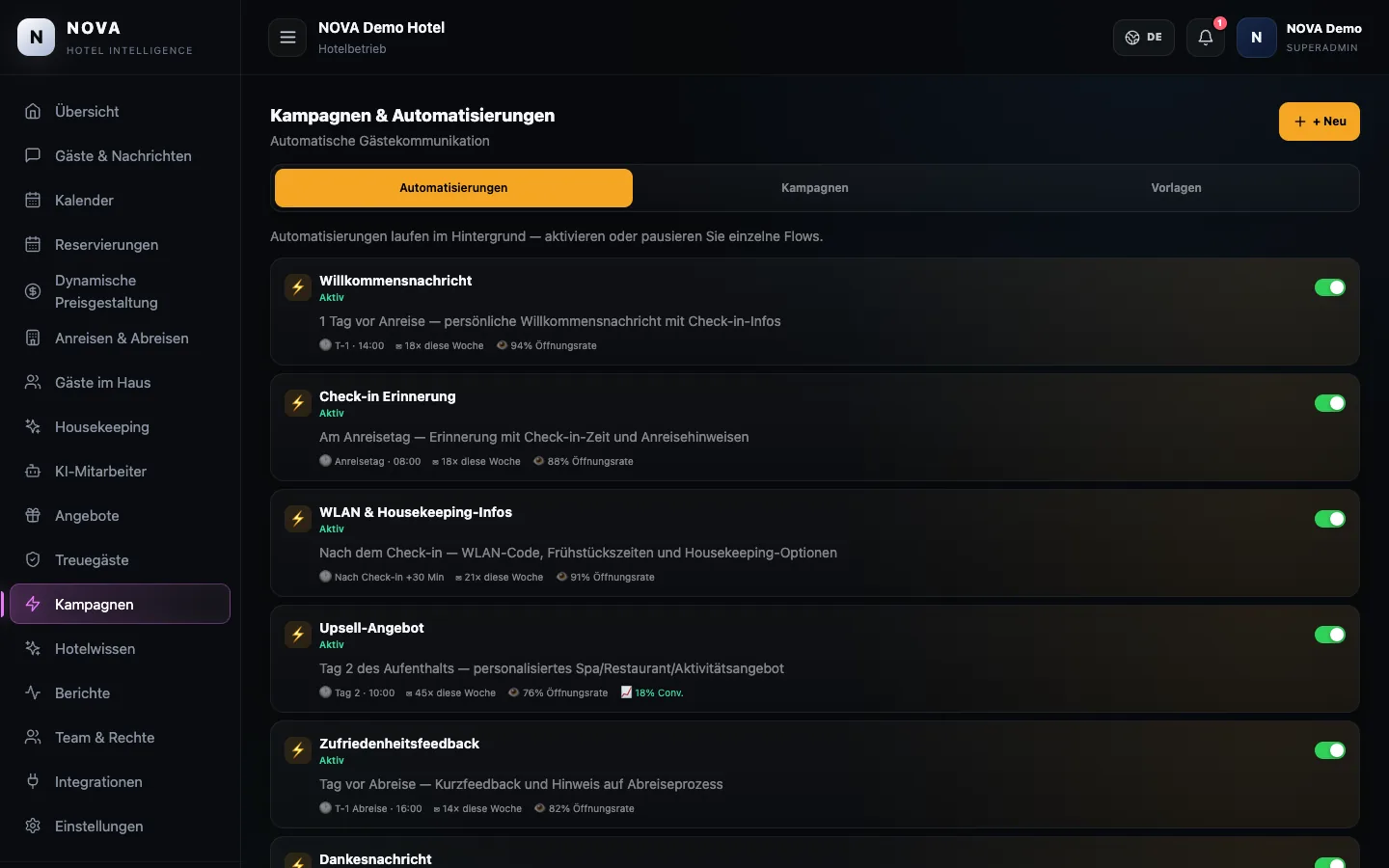Toggle the Zufriedenheitsfeedback automation
Viewport: 1389px width, 868px height.
pos(1330,750)
